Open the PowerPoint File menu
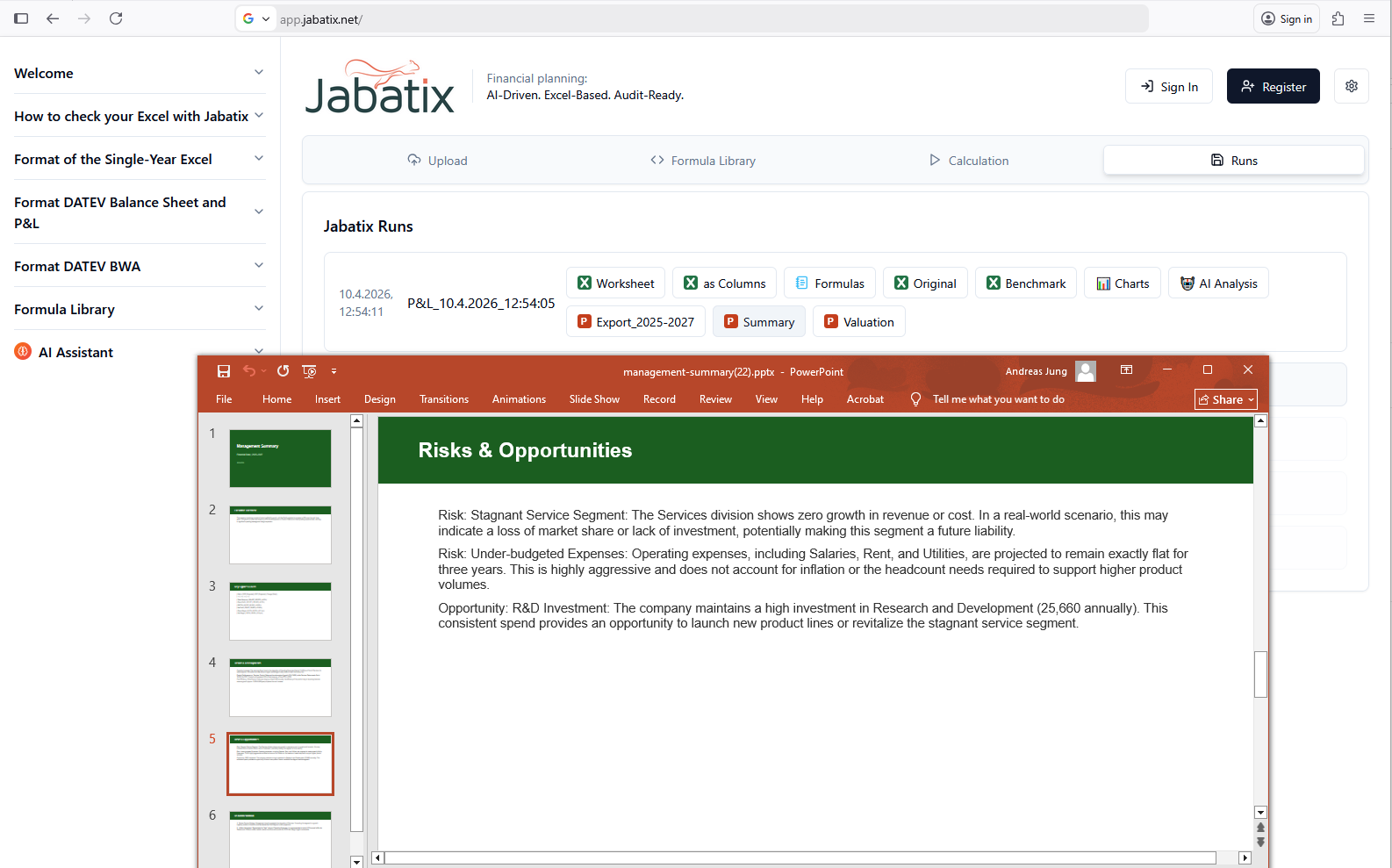1392x868 pixels. pos(224,399)
